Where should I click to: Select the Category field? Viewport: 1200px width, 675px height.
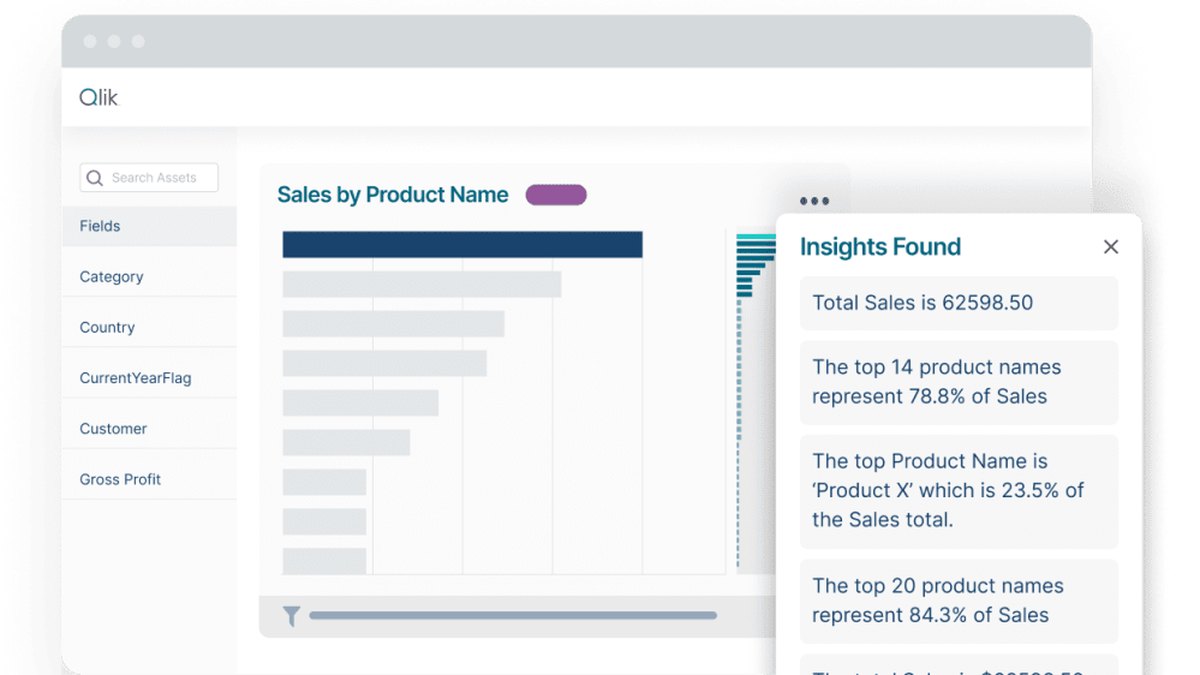coord(149,277)
